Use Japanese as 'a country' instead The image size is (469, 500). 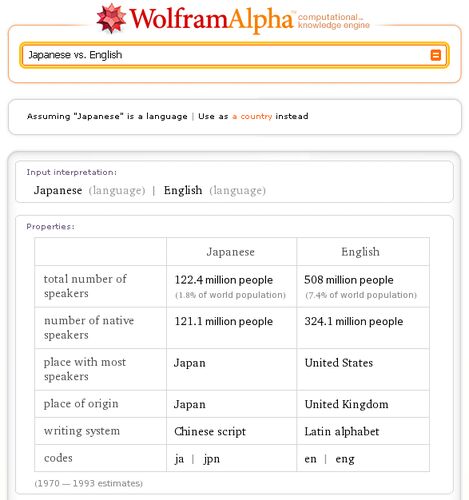(252, 116)
